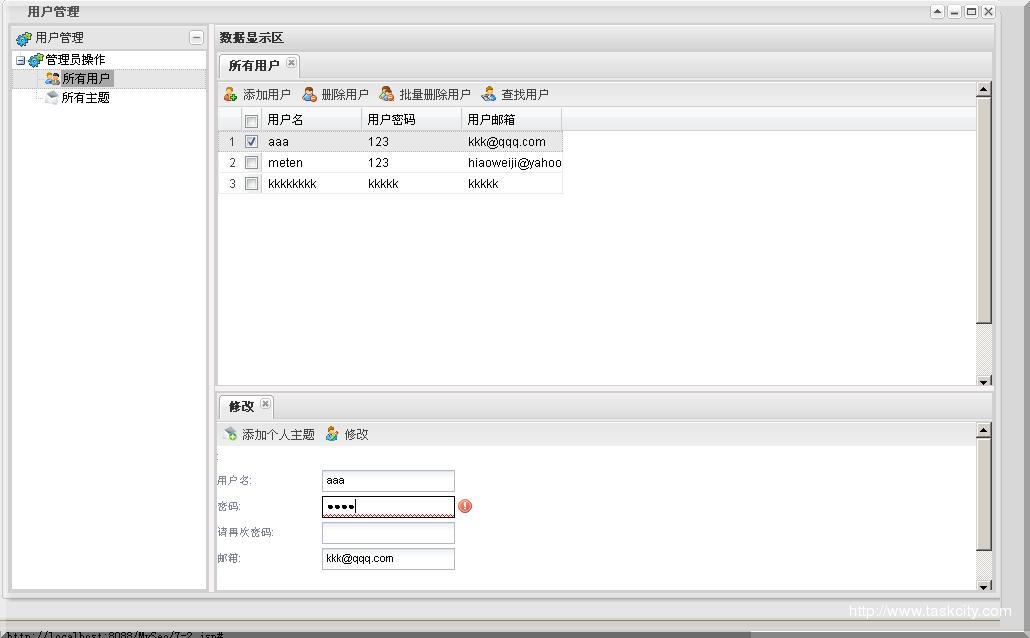Select 所有用户 in the sidebar tree
Viewport: 1030px width, 638px height.
(85, 79)
